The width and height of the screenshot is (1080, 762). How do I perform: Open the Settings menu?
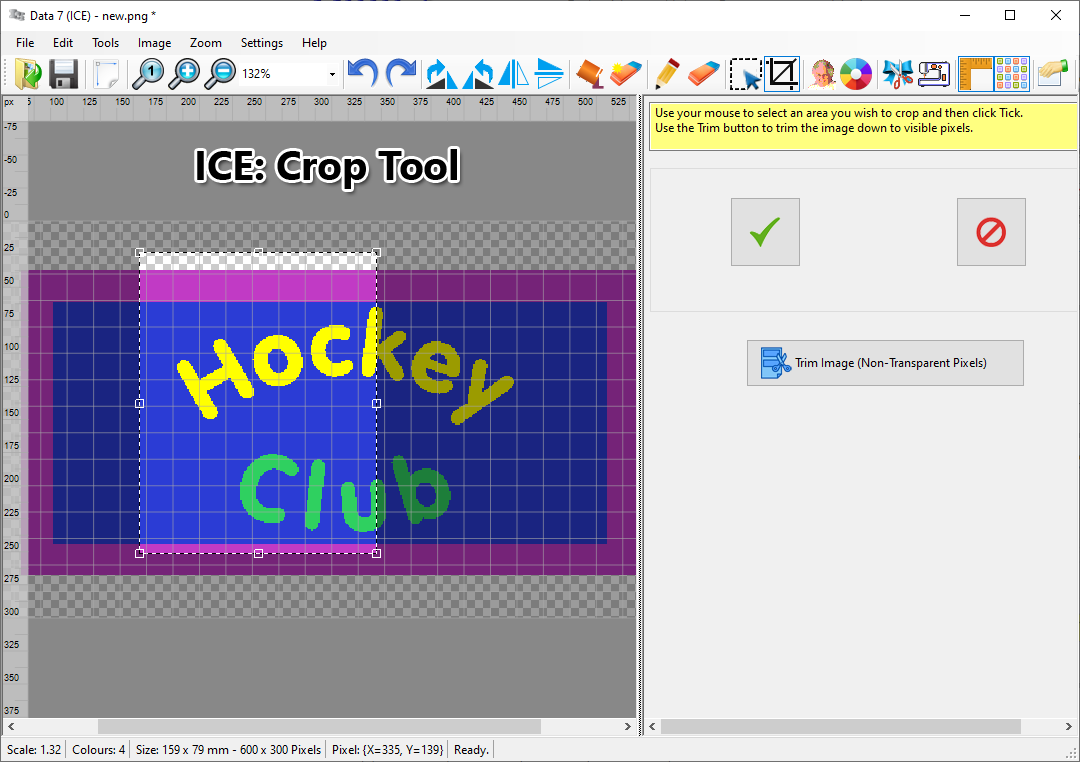(x=261, y=43)
